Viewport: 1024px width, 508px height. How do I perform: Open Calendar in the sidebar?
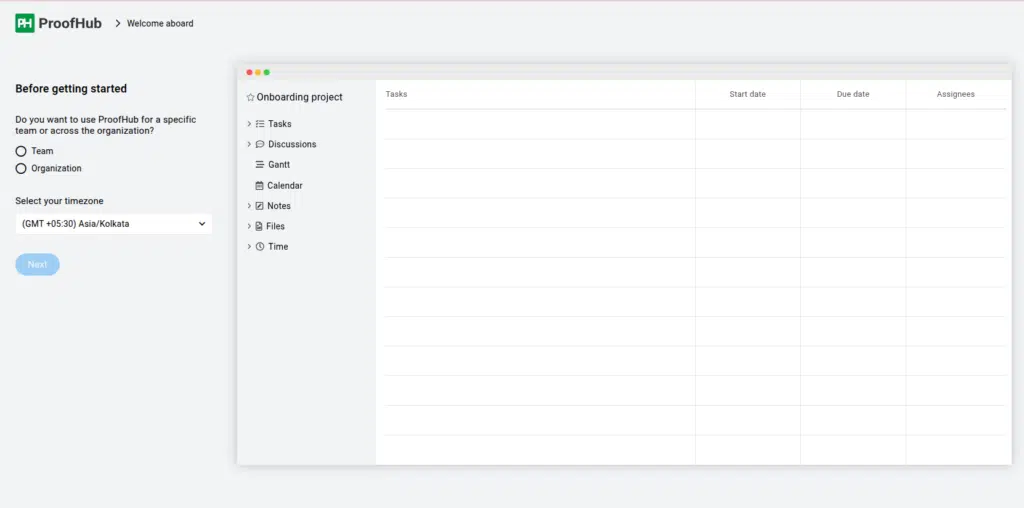point(285,185)
